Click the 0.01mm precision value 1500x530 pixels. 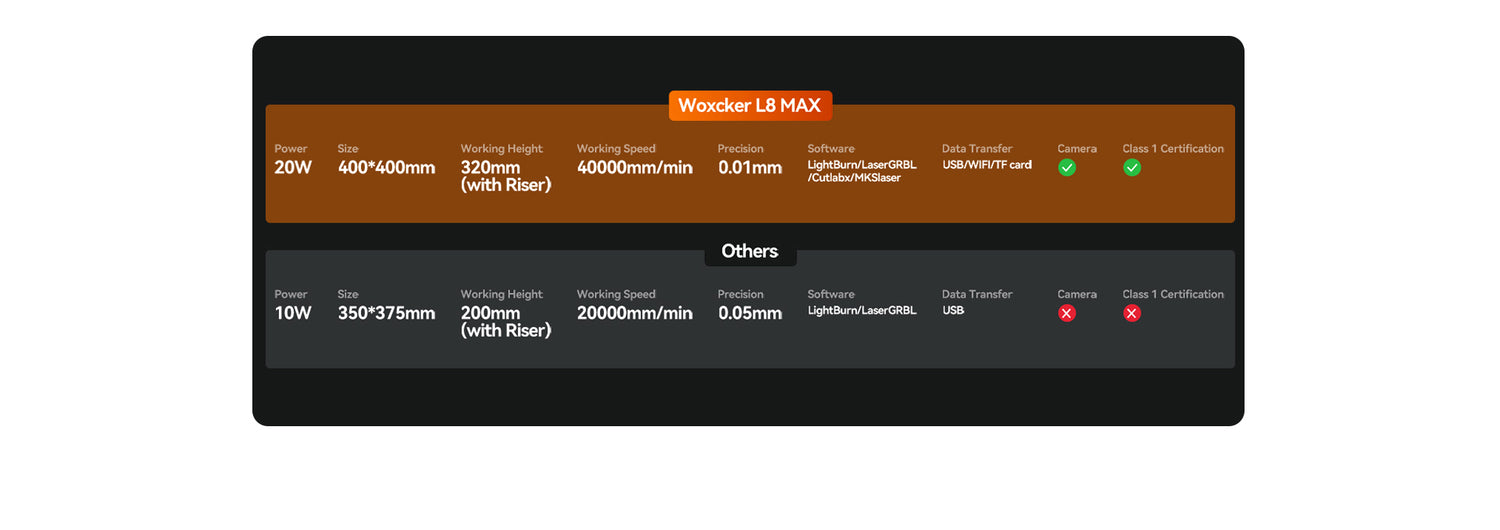[x=750, y=168]
